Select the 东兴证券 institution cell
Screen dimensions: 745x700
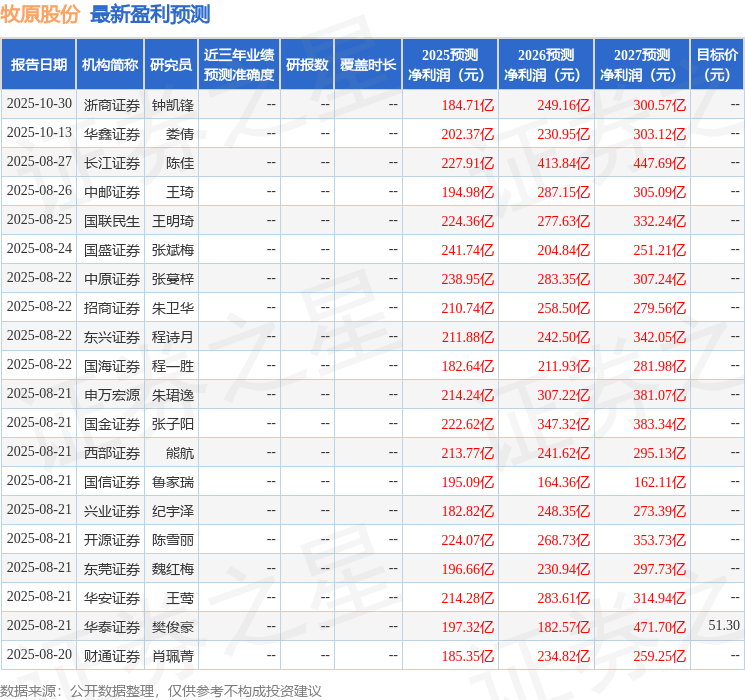112,337
